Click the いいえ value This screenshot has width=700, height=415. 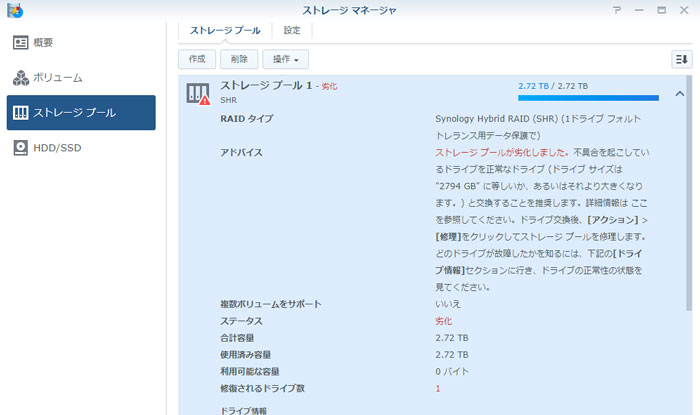[448, 304]
